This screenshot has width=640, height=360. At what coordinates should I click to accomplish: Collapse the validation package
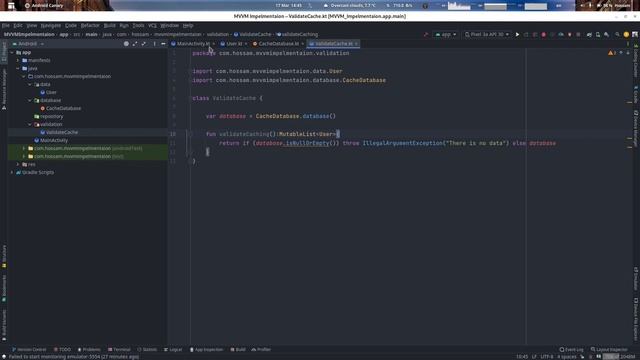tap(30, 124)
